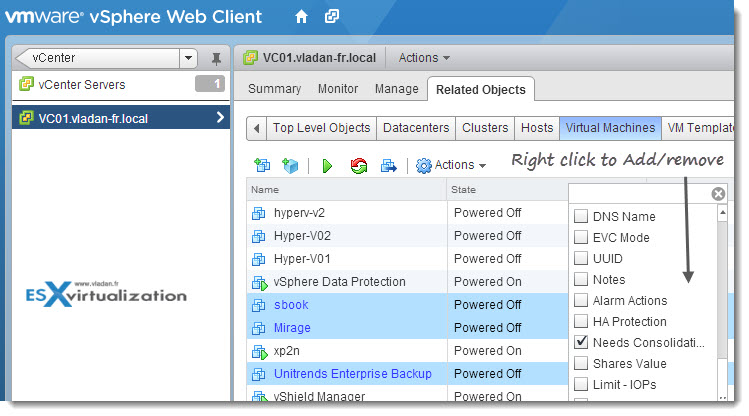Screen dimensions: 749x416
Task: Click VC01.vladan-fr.local icon in title bar
Action: (x=250, y=58)
